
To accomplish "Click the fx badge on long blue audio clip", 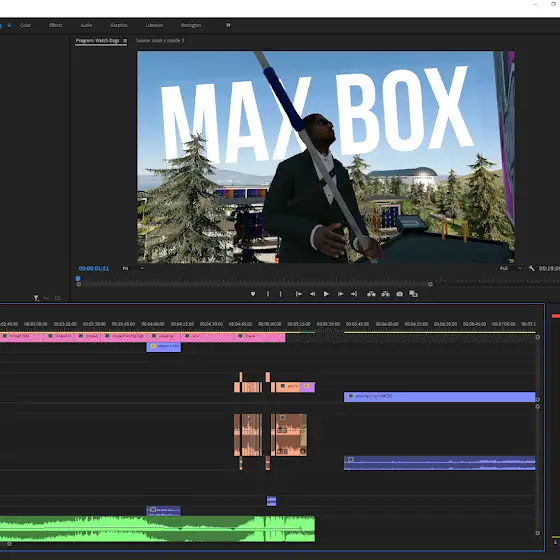I will tap(351, 460).
